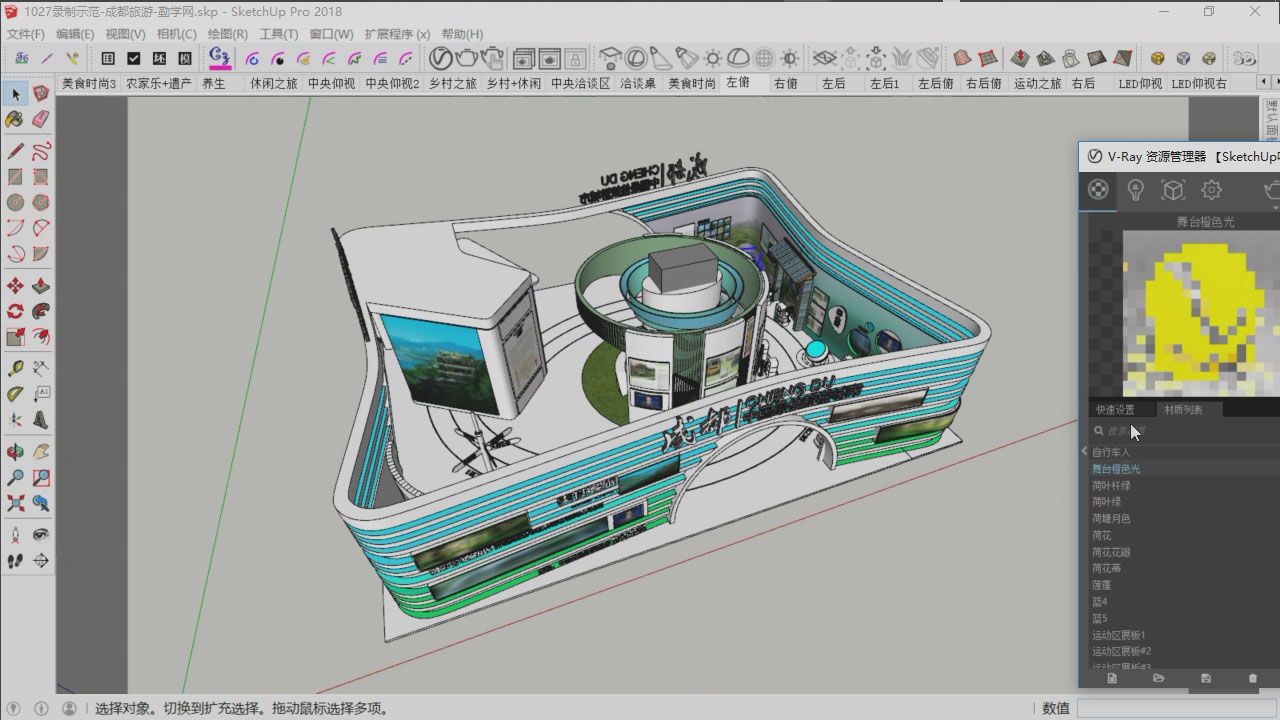Open the 帮助(H) menu

pos(462,34)
